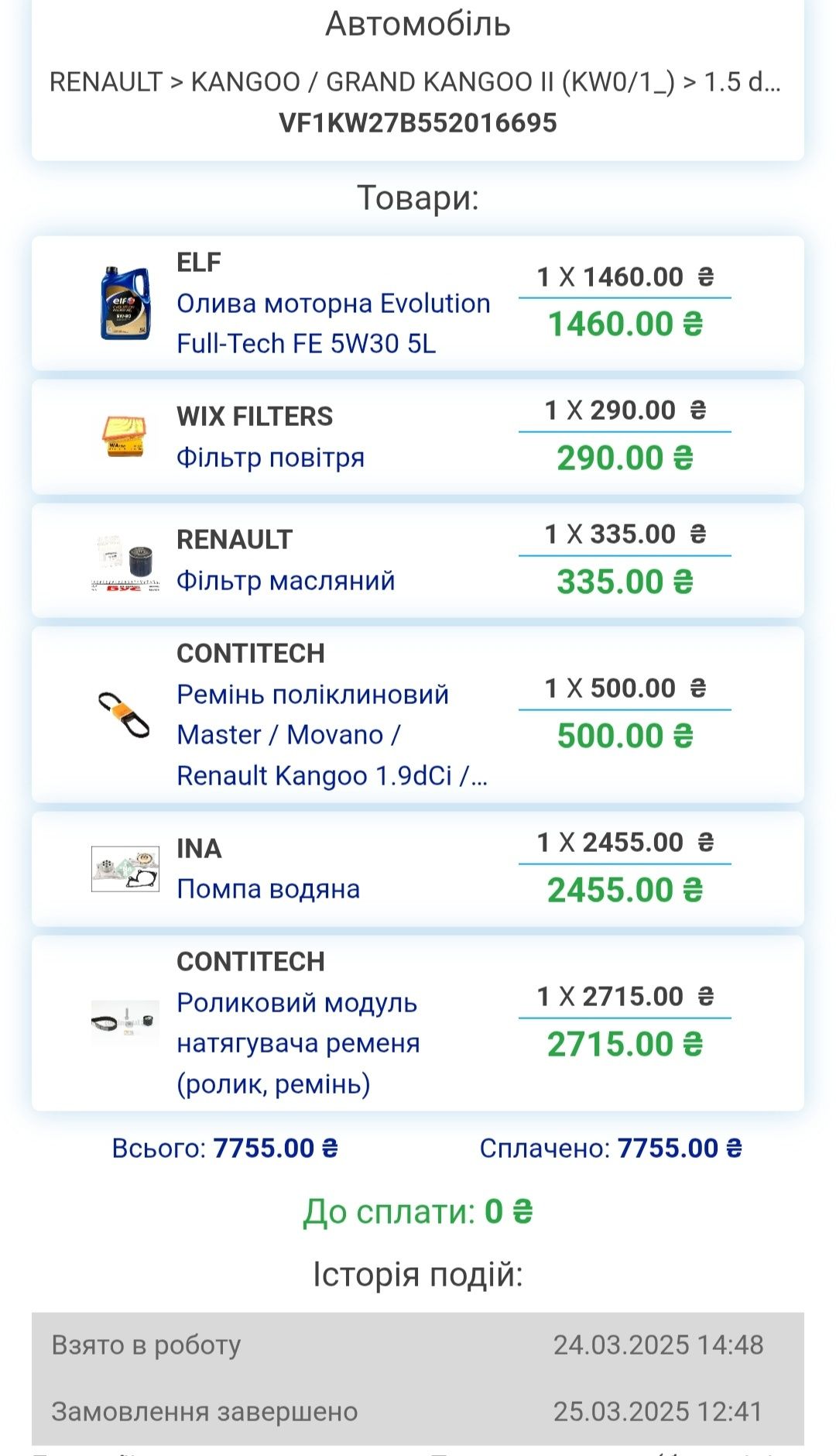Tap the 'Всього: 7755.00' total amount
This screenshot has height=1456, width=836.
pyautogui.click(x=225, y=1148)
